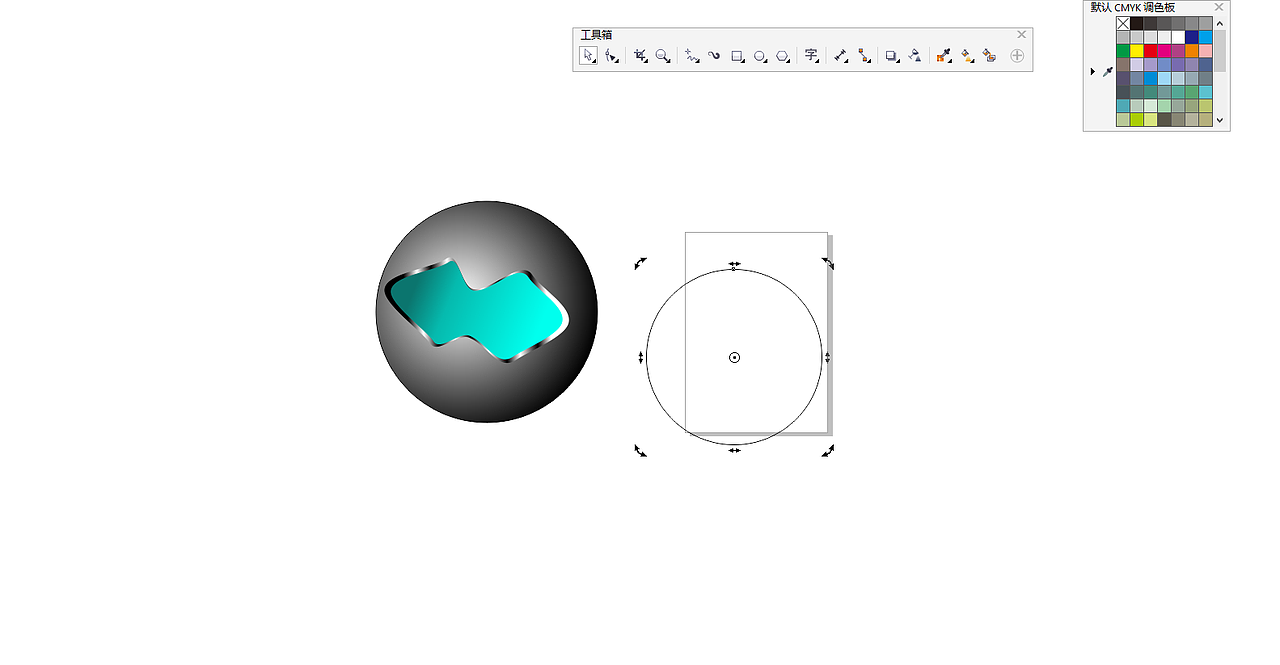
Task: Open the palette flyout arrow menu
Action: click(x=1092, y=72)
